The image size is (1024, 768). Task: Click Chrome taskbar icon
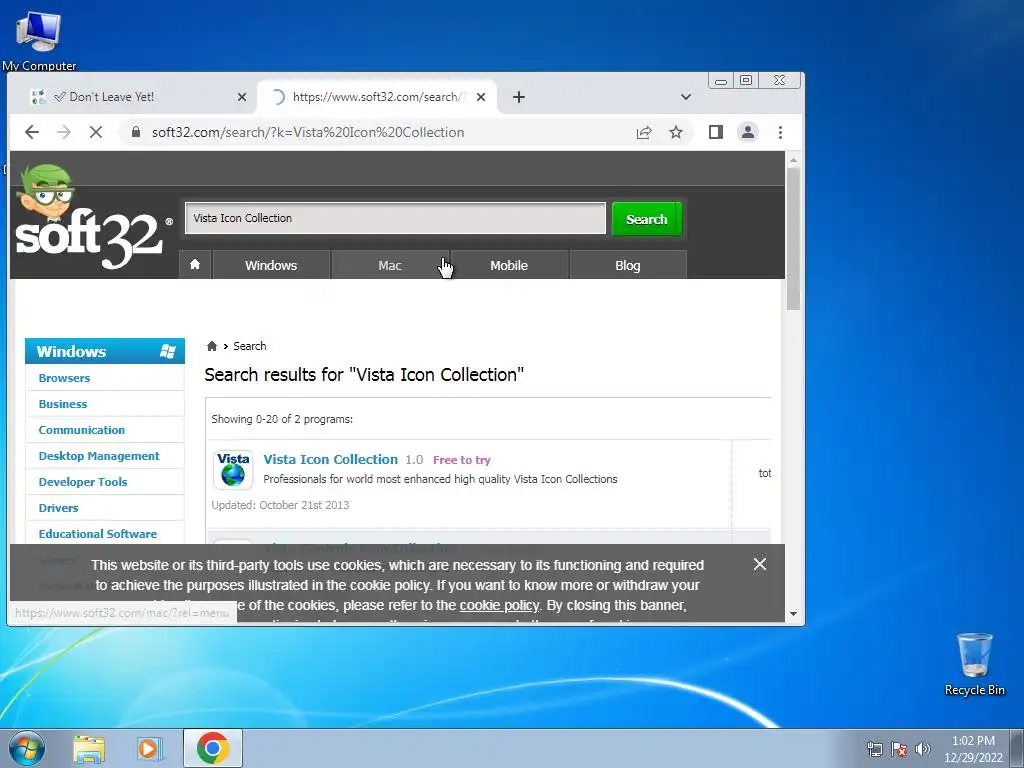tap(213, 748)
